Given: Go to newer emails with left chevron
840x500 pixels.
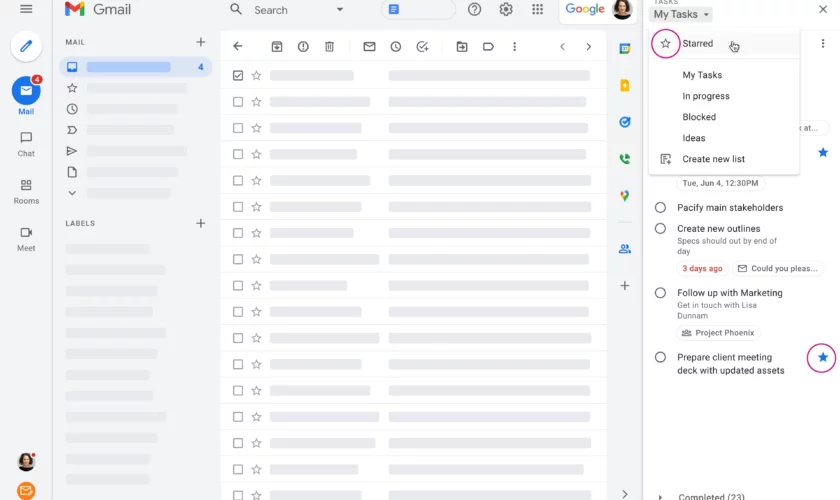Looking at the screenshot, I should pyautogui.click(x=562, y=47).
